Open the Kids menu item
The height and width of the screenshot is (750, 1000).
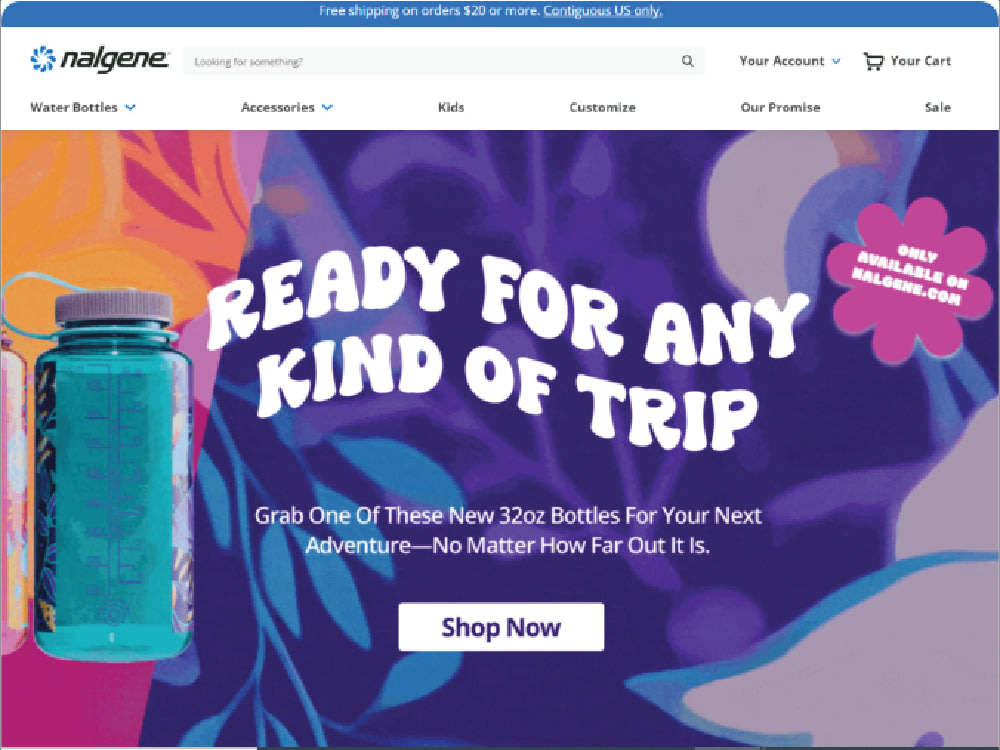coord(451,107)
